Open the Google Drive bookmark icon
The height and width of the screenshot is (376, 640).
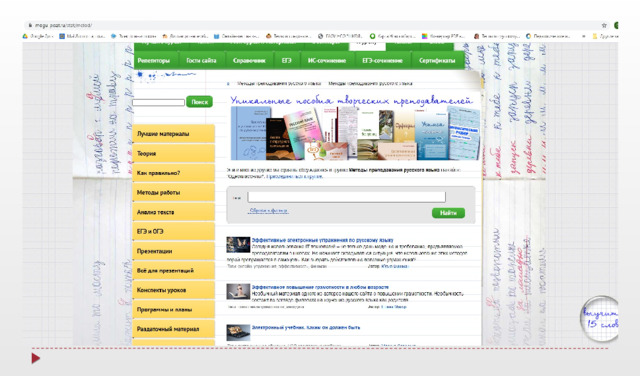(25, 36)
